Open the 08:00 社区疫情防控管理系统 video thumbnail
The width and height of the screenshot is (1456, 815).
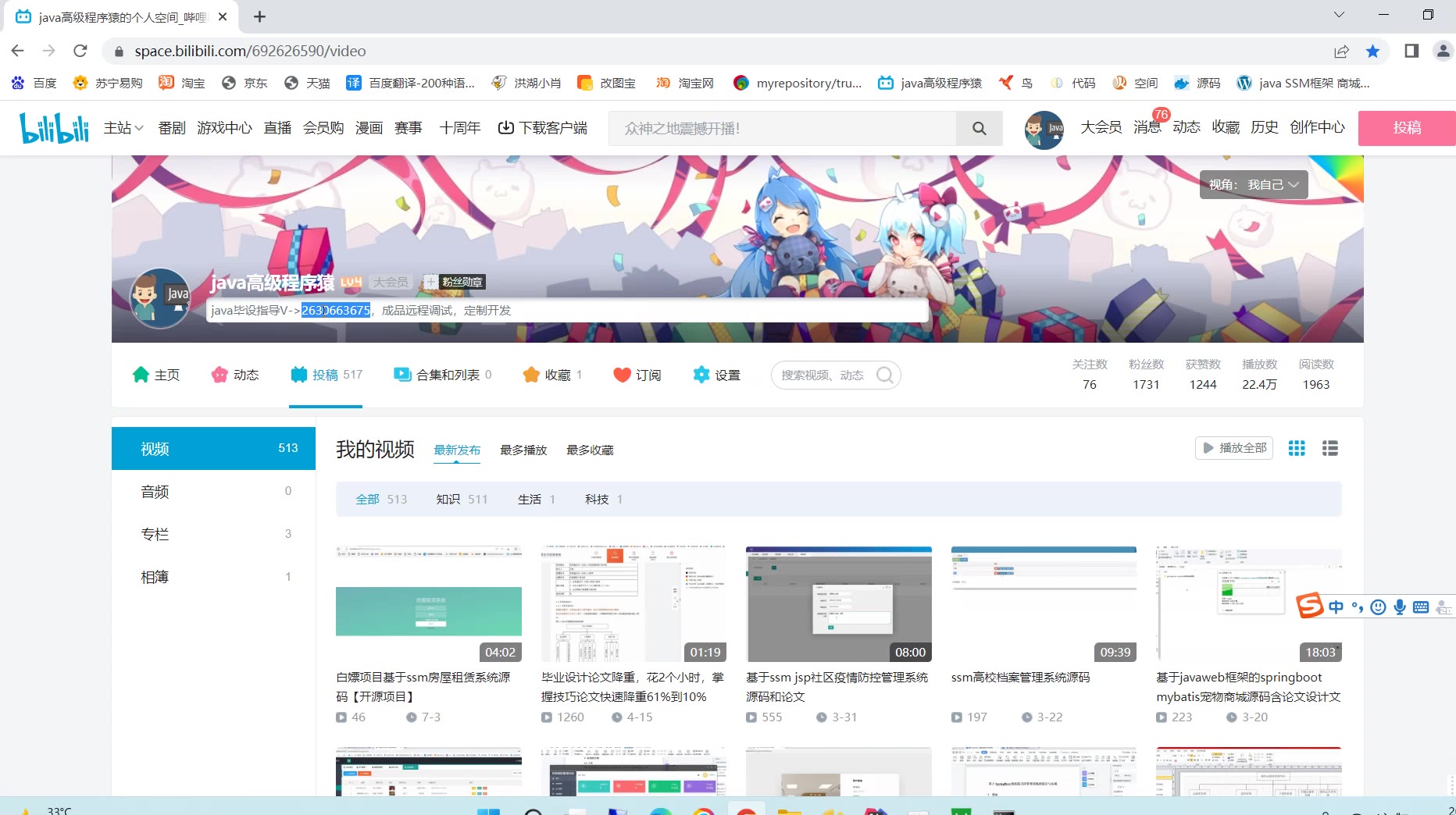(839, 603)
